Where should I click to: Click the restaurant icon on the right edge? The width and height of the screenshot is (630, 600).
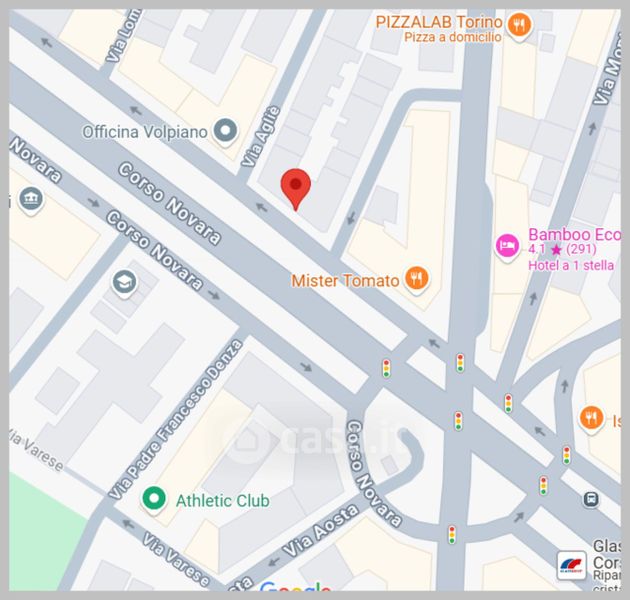591,418
